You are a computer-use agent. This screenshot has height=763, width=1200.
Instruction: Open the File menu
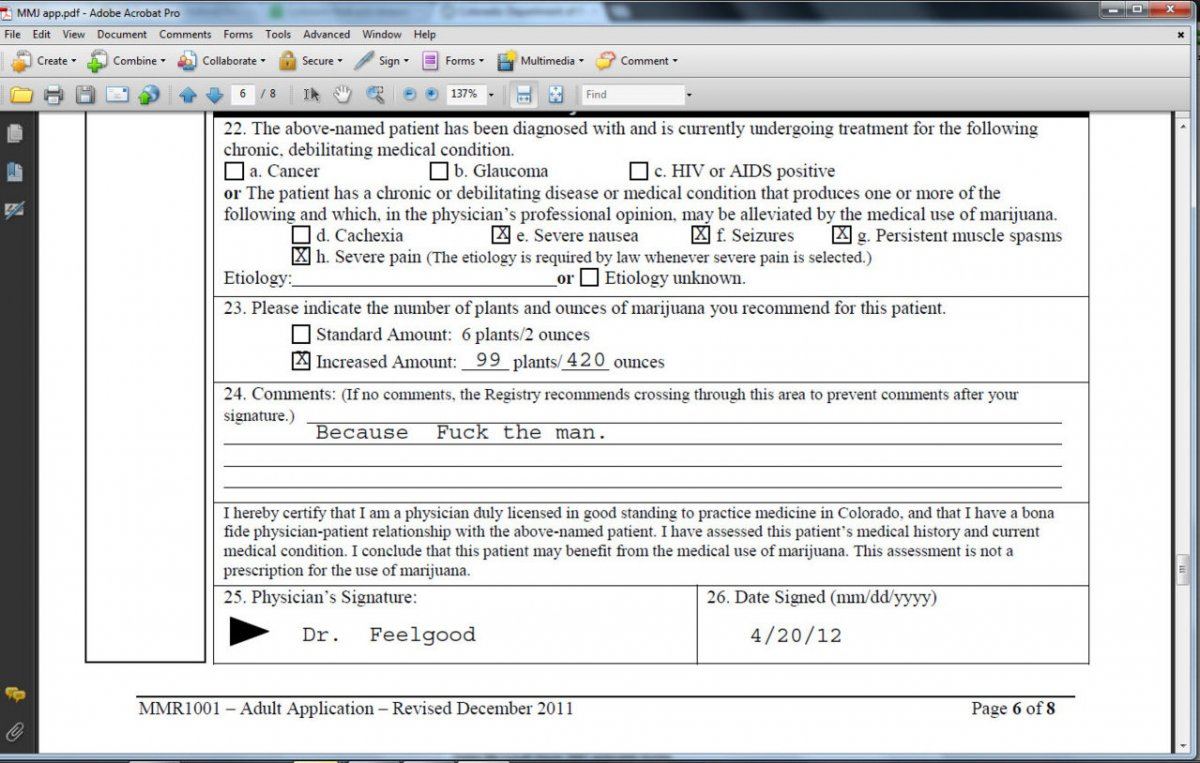pos(13,34)
